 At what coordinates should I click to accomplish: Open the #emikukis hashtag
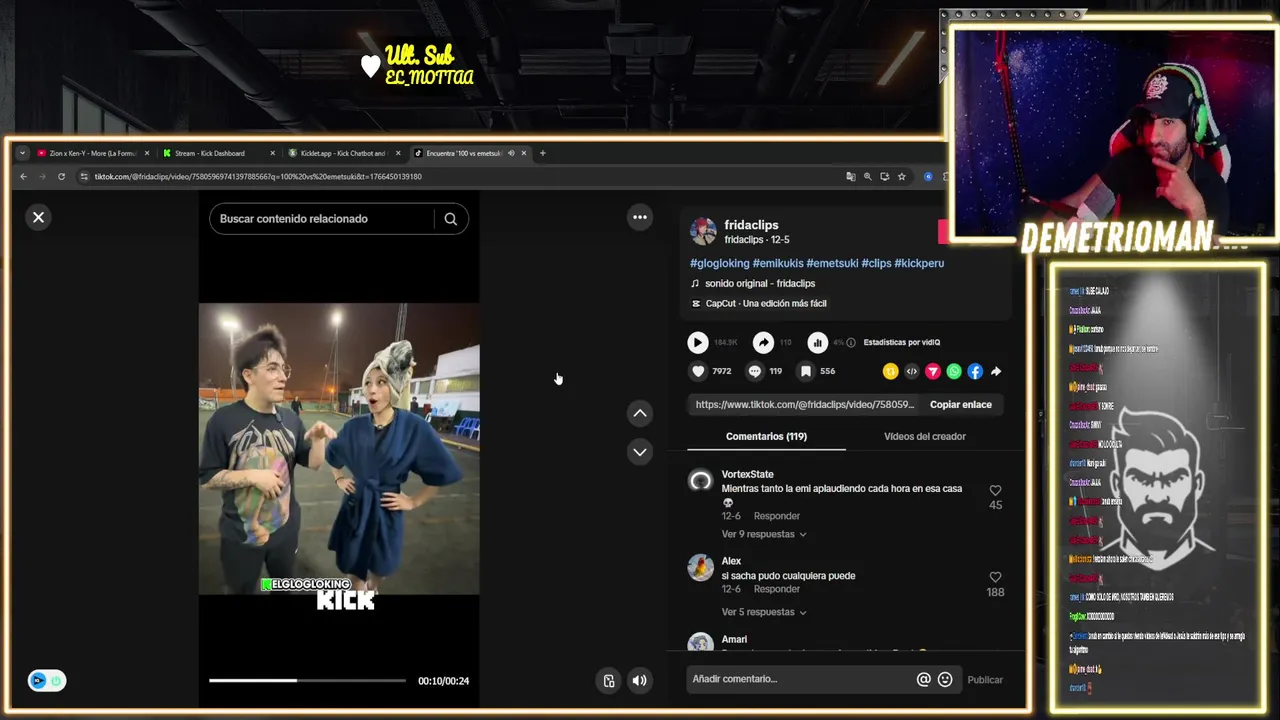778,263
